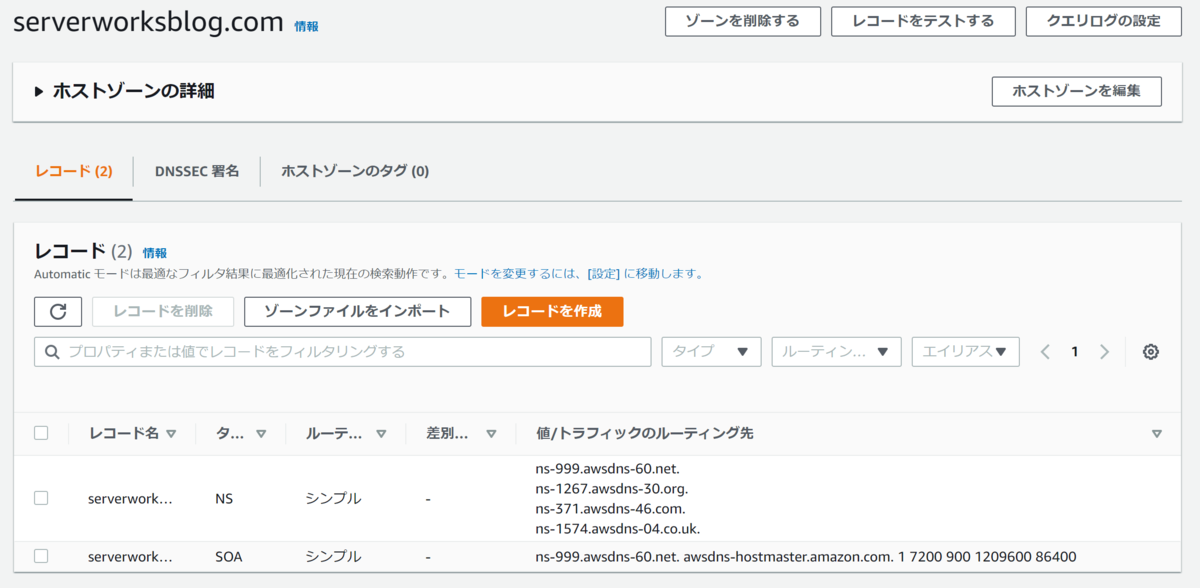Screen dimensions: 1200x588
Task: Click value ns-1574.awsdns-04.co.uk.
Action: point(618,528)
